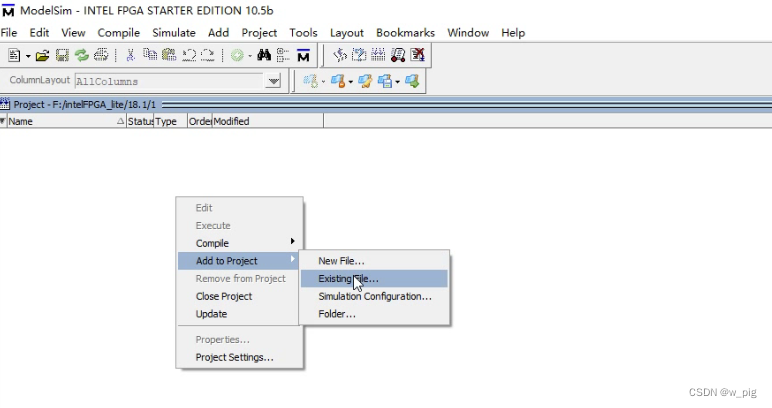Image resolution: width=772 pixels, height=408 pixels.
Task: Click the red X End Simulation icon
Action: [418, 55]
